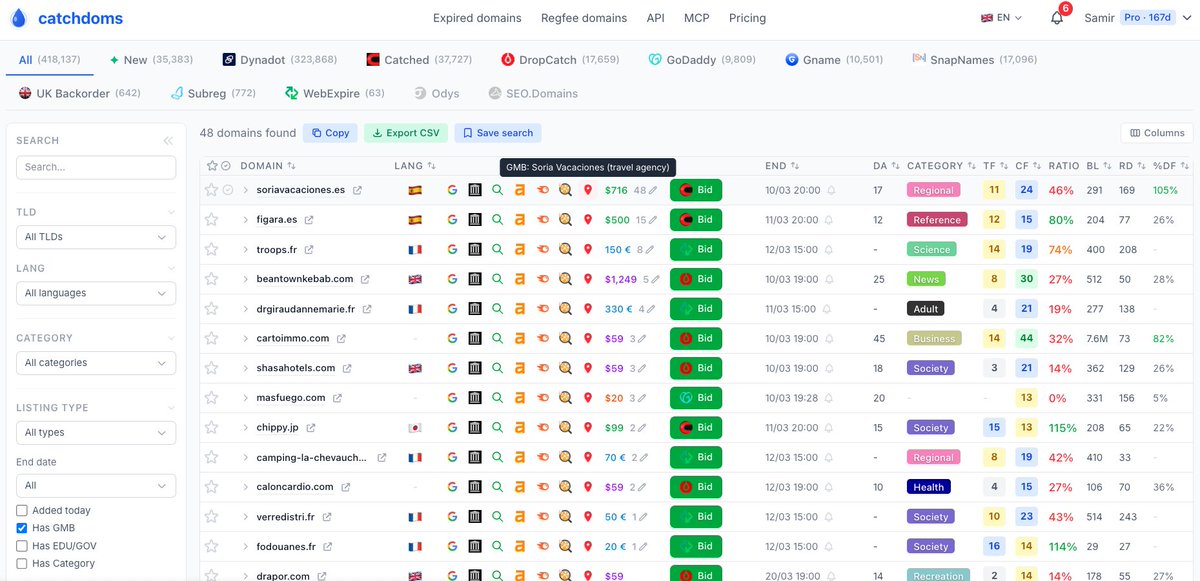Image resolution: width=1200 pixels, height=581 pixels.
Task: Click circle check icon on soriavacaciones.es row
Action: pos(227,190)
